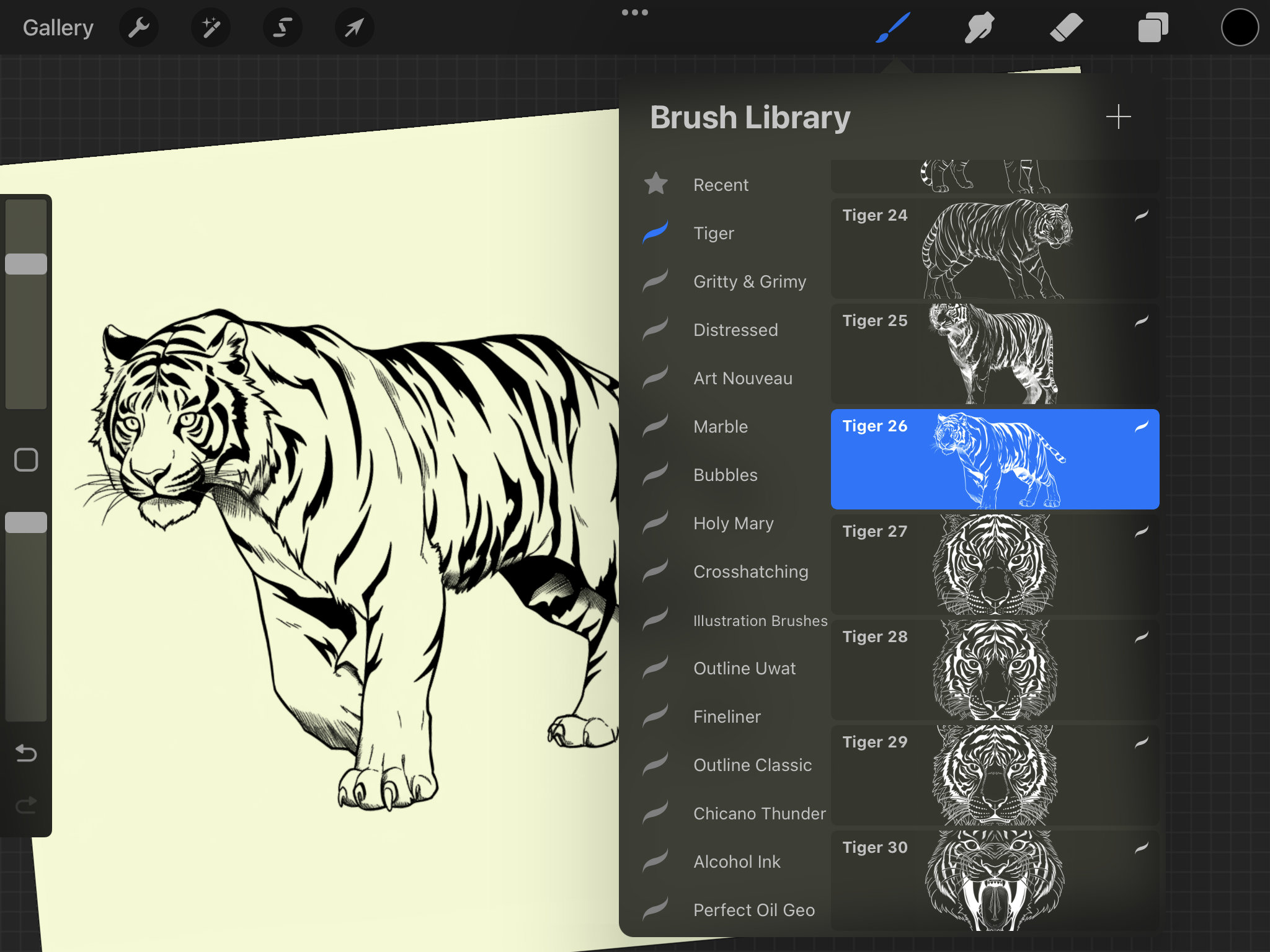Tap the undo arrow in the sidebar
Screen dimensions: 1270x952
point(25,752)
